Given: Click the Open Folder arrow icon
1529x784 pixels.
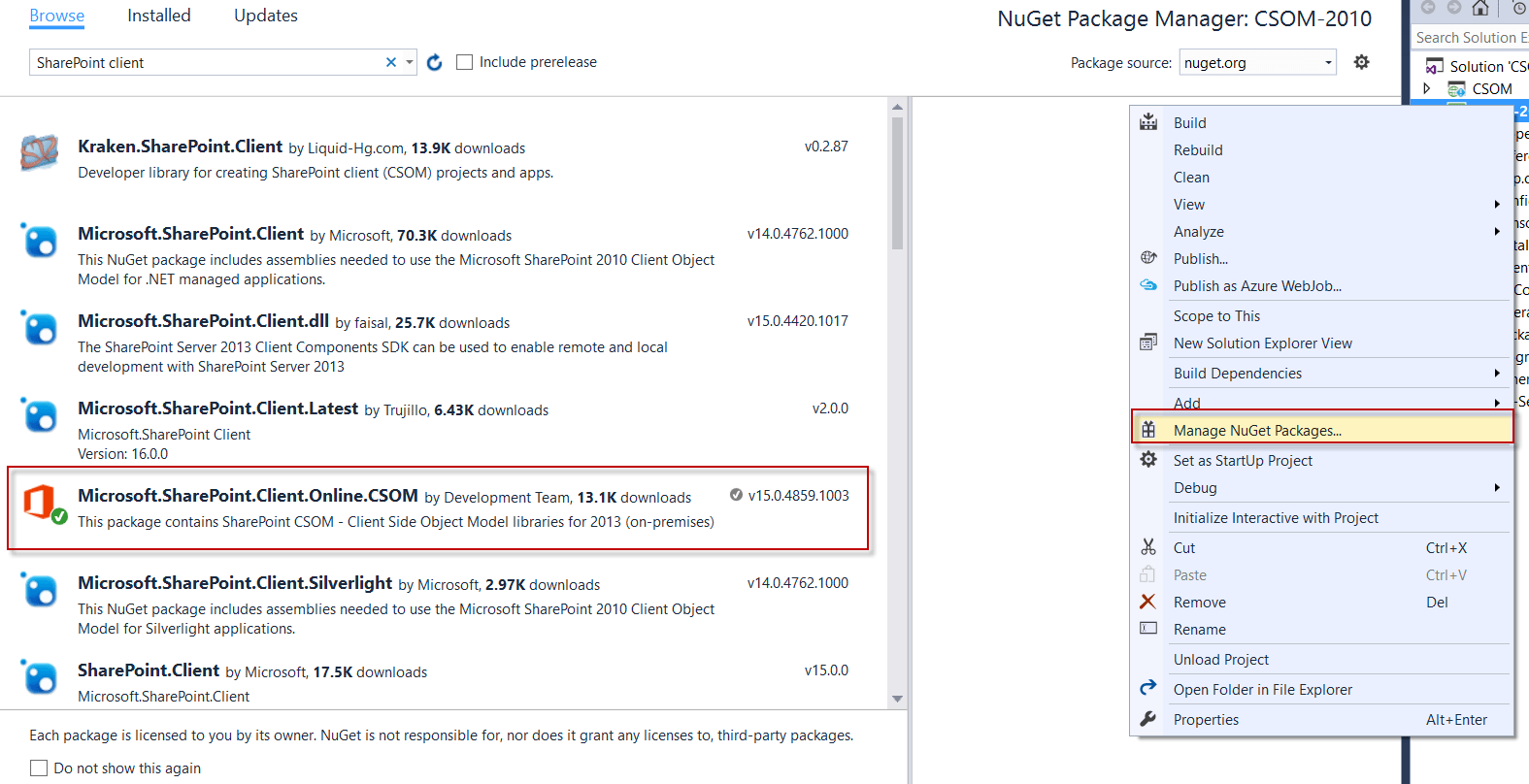Looking at the screenshot, I should (x=1148, y=688).
